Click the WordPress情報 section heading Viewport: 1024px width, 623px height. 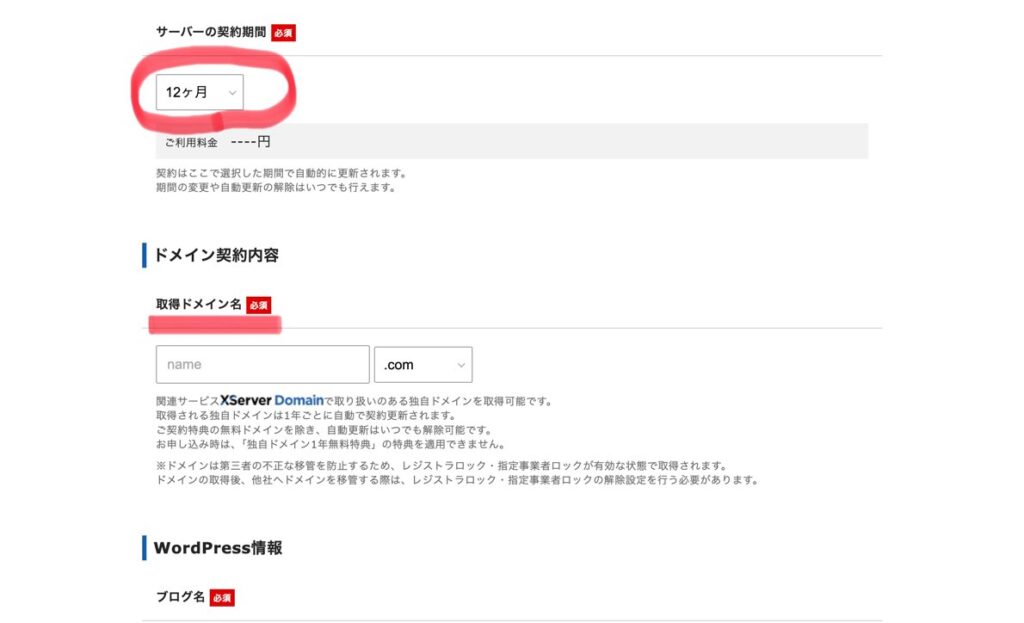[217, 548]
